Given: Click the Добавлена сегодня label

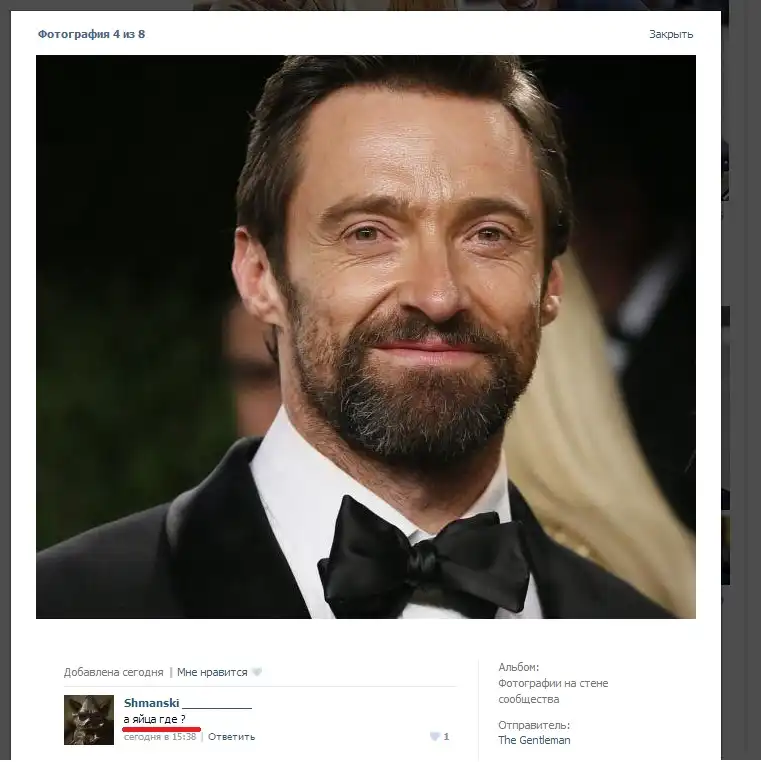Looking at the screenshot, I should coord(113,672).
